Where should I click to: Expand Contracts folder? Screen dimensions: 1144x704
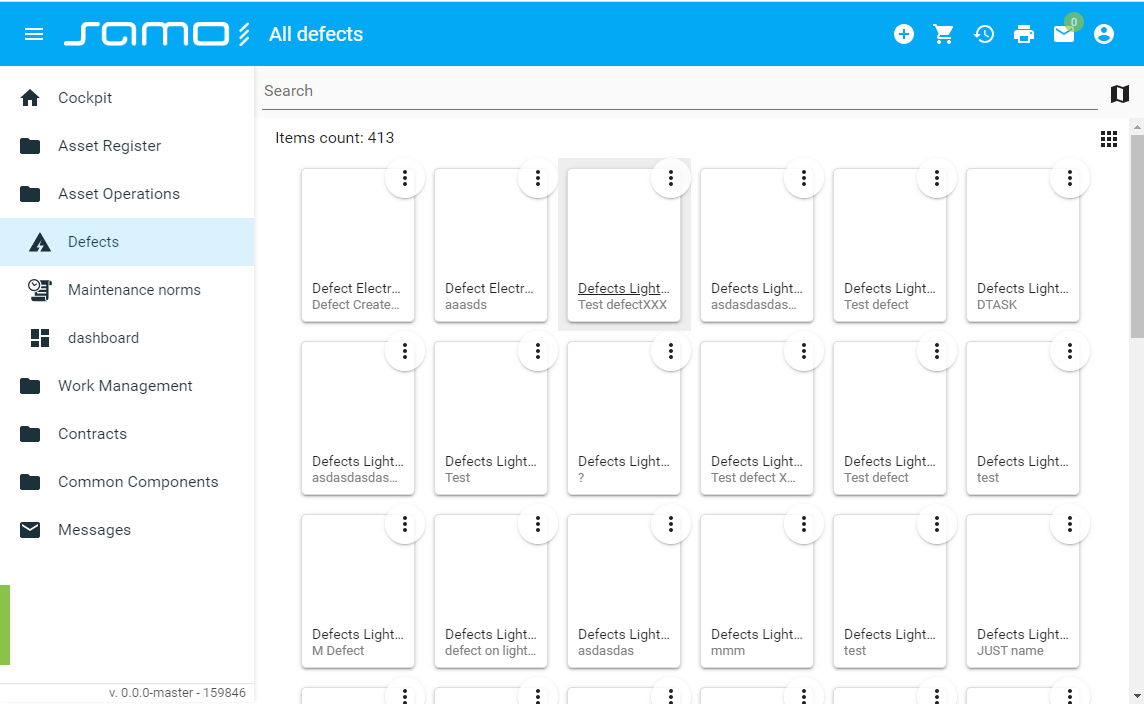pos(127,434)
